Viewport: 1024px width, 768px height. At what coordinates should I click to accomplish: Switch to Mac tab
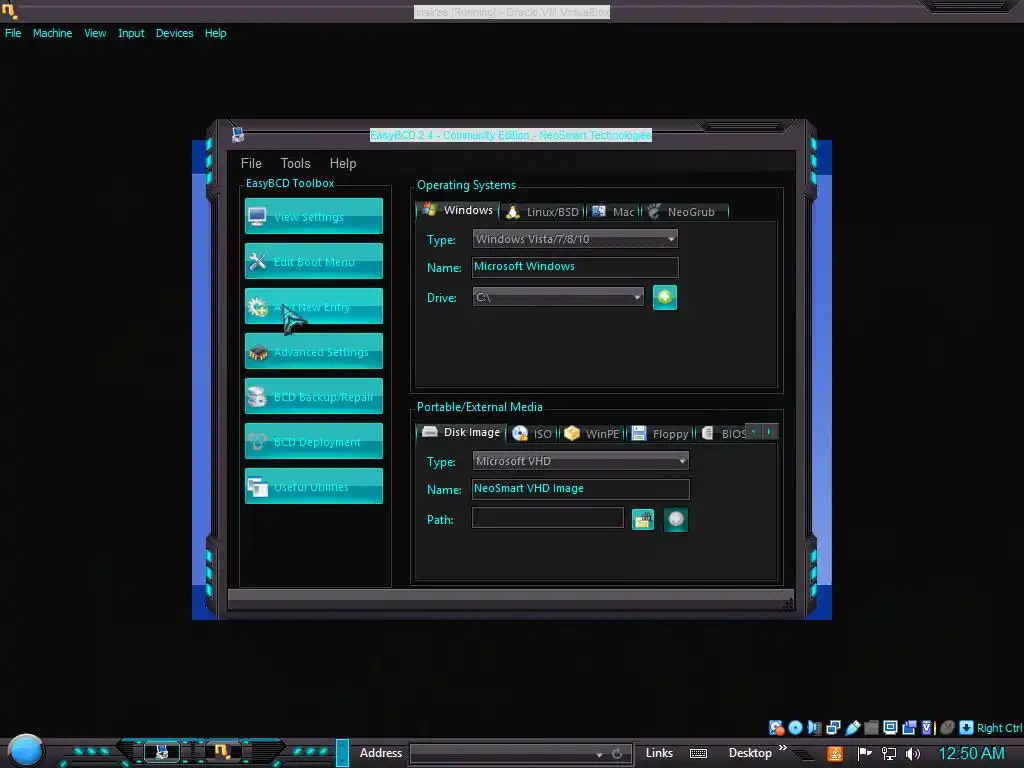coord(613,212)
